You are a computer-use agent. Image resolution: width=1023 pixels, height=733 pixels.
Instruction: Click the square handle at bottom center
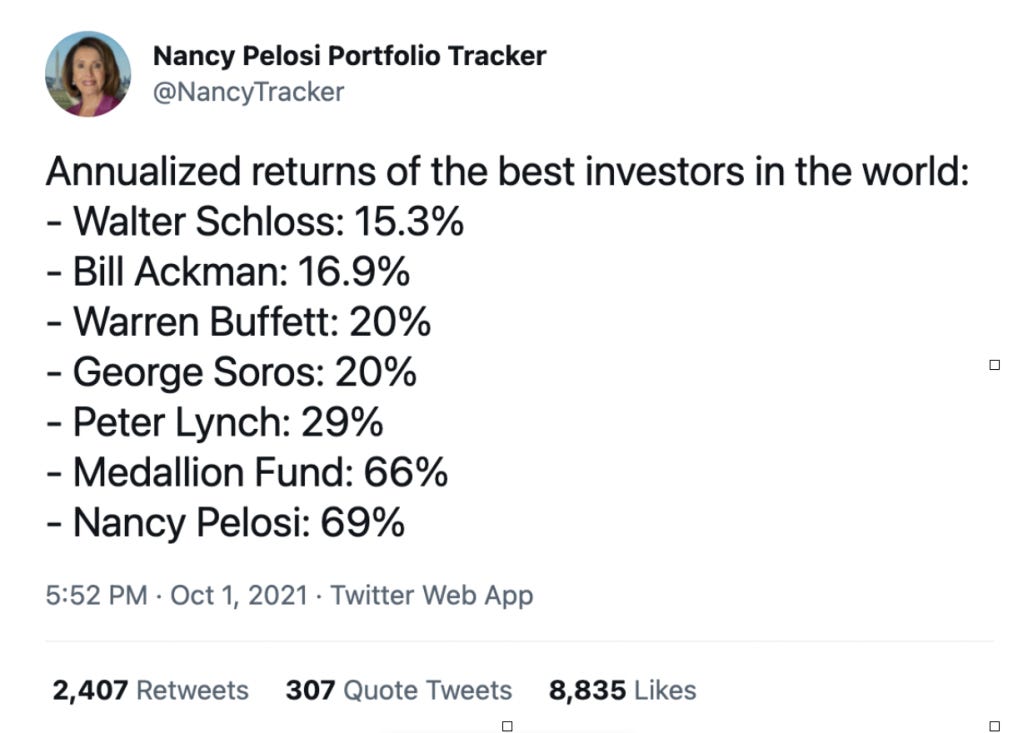tap(507, 726)
